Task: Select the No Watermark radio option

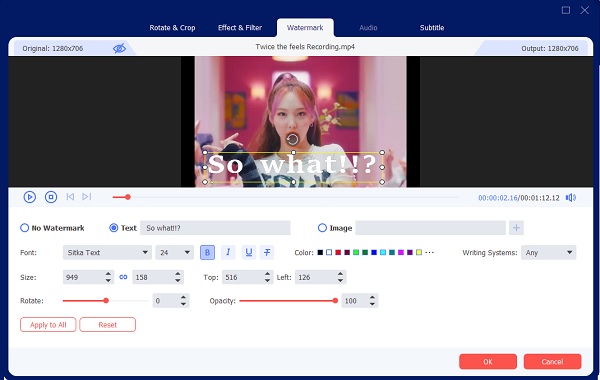Action: pyautogui.click(x=24, y=228)
